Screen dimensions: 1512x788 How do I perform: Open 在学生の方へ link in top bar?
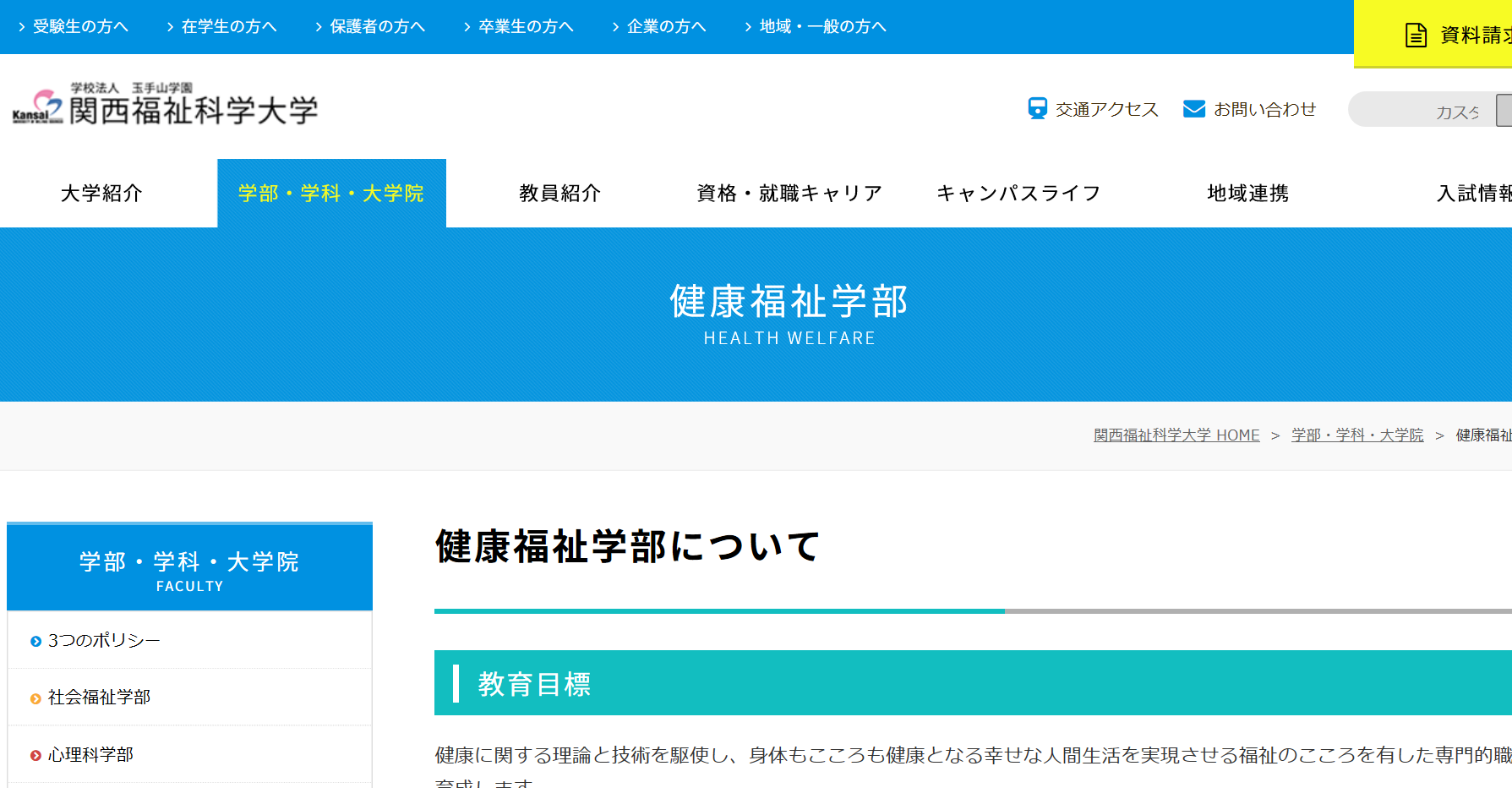point(229,27)
